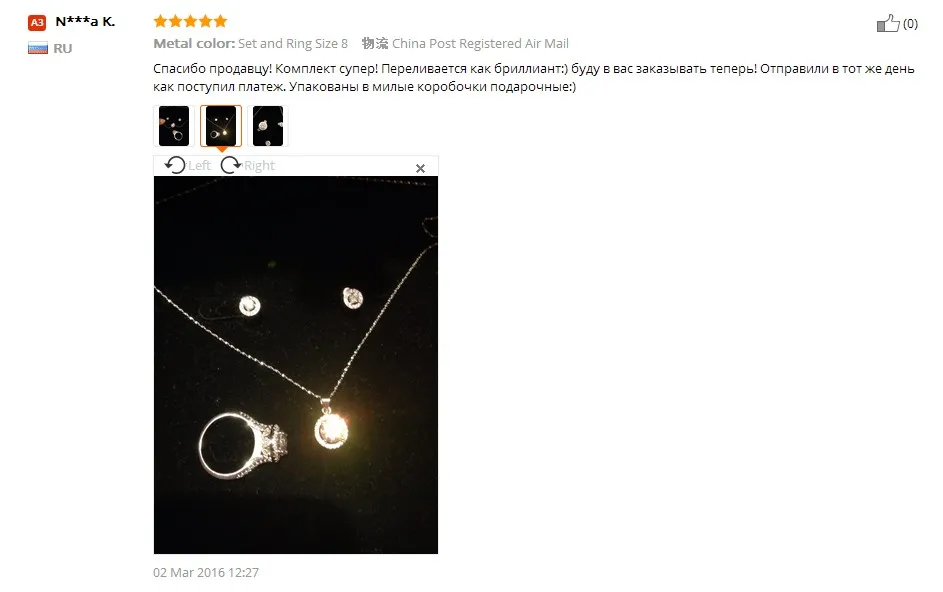
Task: Click the middle star of the rating
Action: (x=191, y=22)
